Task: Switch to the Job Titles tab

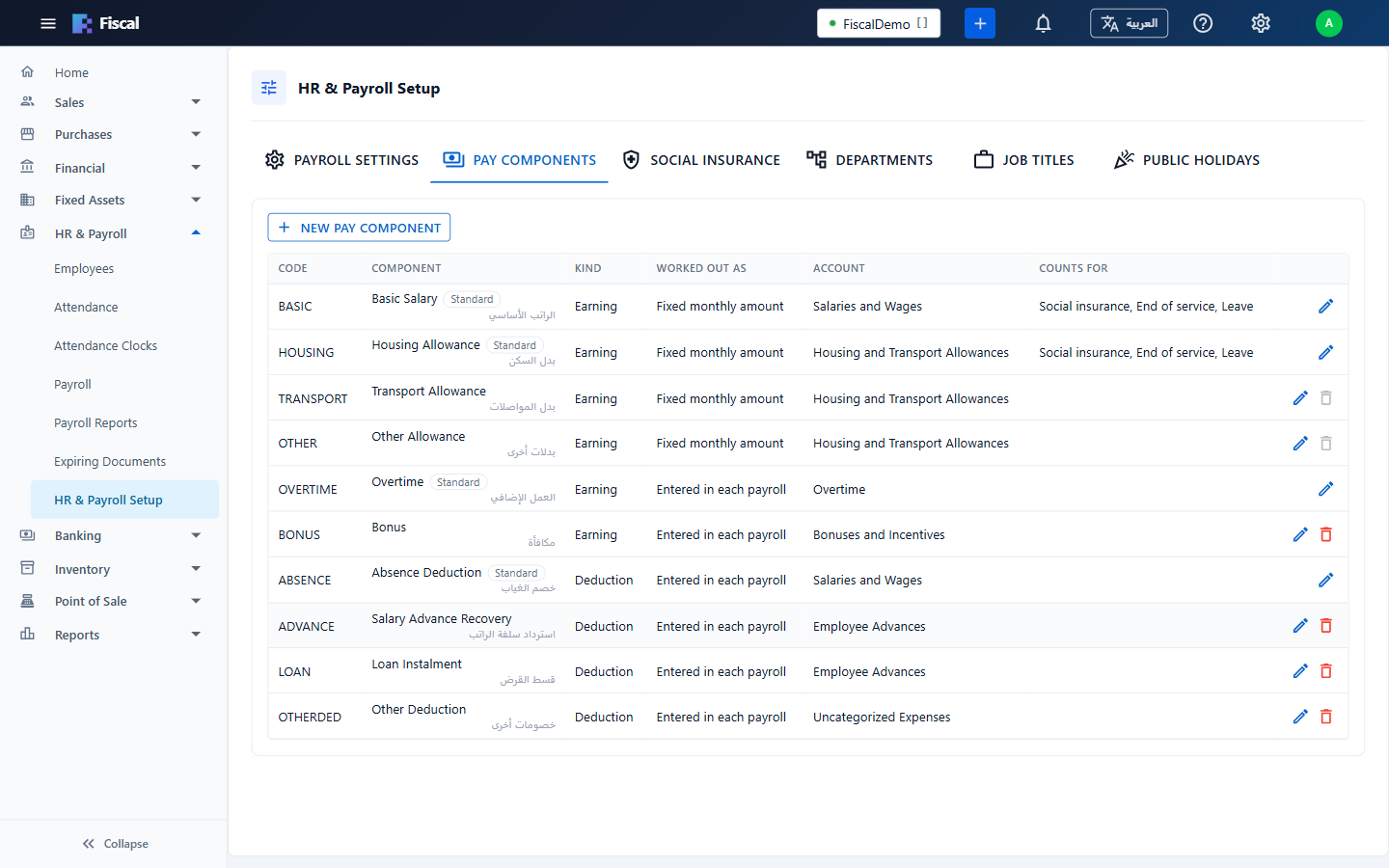Action: 1024,160
